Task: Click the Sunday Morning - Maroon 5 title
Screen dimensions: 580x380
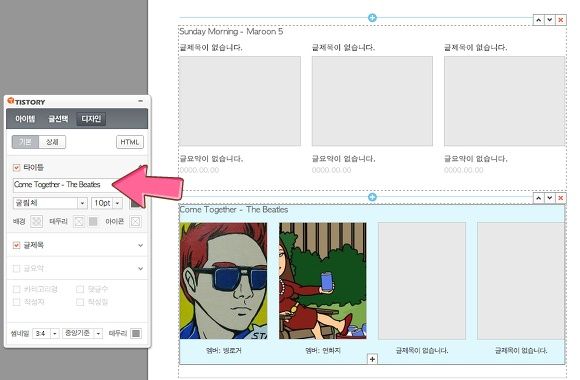Action: point(231,31)
